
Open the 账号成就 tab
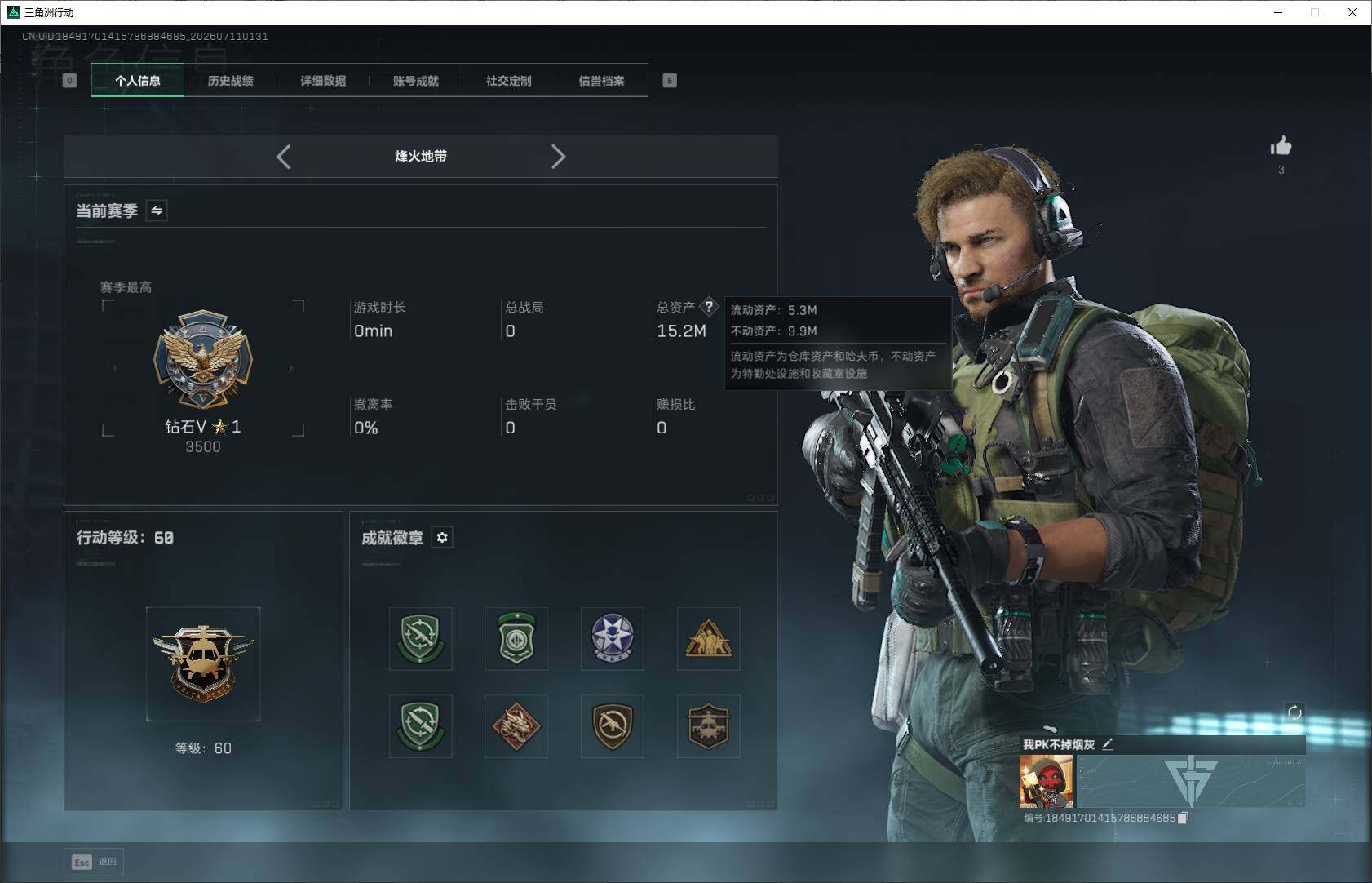(x=416, y=81)
